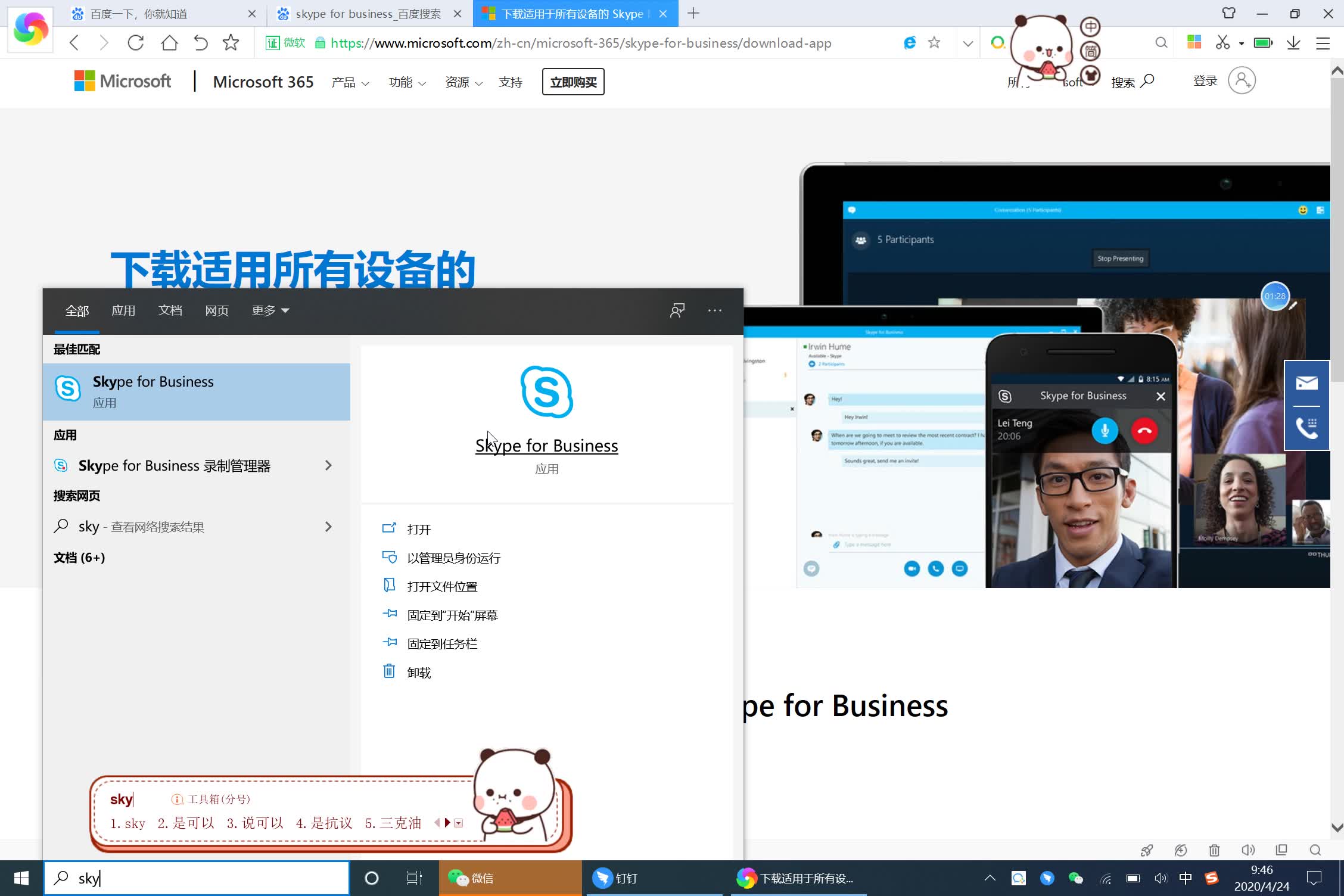Expand the 更多 filter dropdown
The image size is (1344, 896).
[270, 310]
